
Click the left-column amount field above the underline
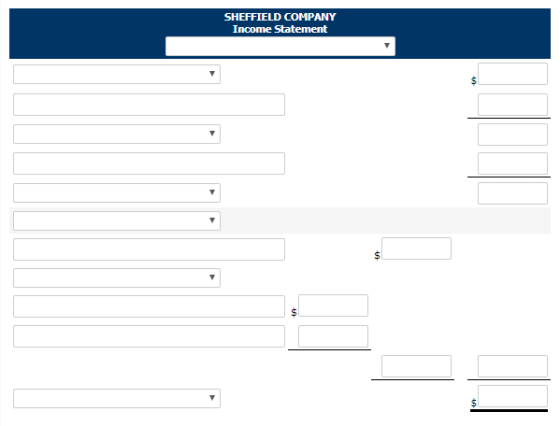(x=333, y=336)
